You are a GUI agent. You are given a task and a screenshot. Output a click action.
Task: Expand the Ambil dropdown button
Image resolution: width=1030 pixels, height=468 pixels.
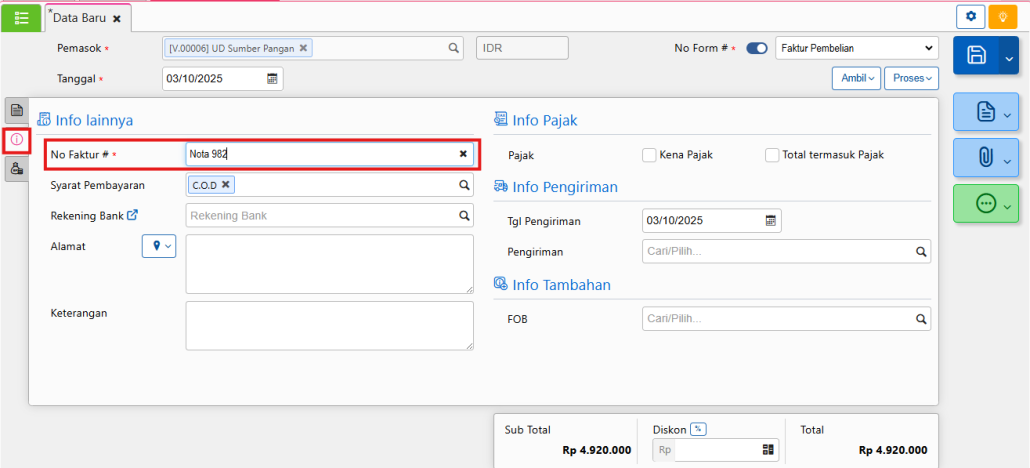coord(855,78)
